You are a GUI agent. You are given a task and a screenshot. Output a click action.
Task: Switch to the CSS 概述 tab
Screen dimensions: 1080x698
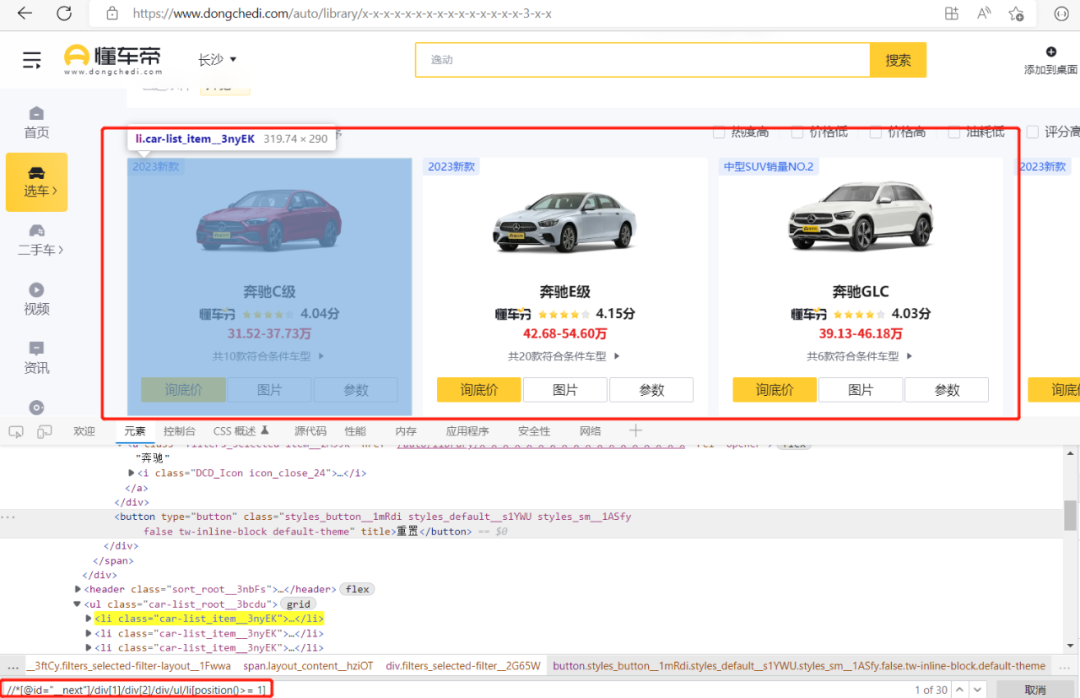240,431
